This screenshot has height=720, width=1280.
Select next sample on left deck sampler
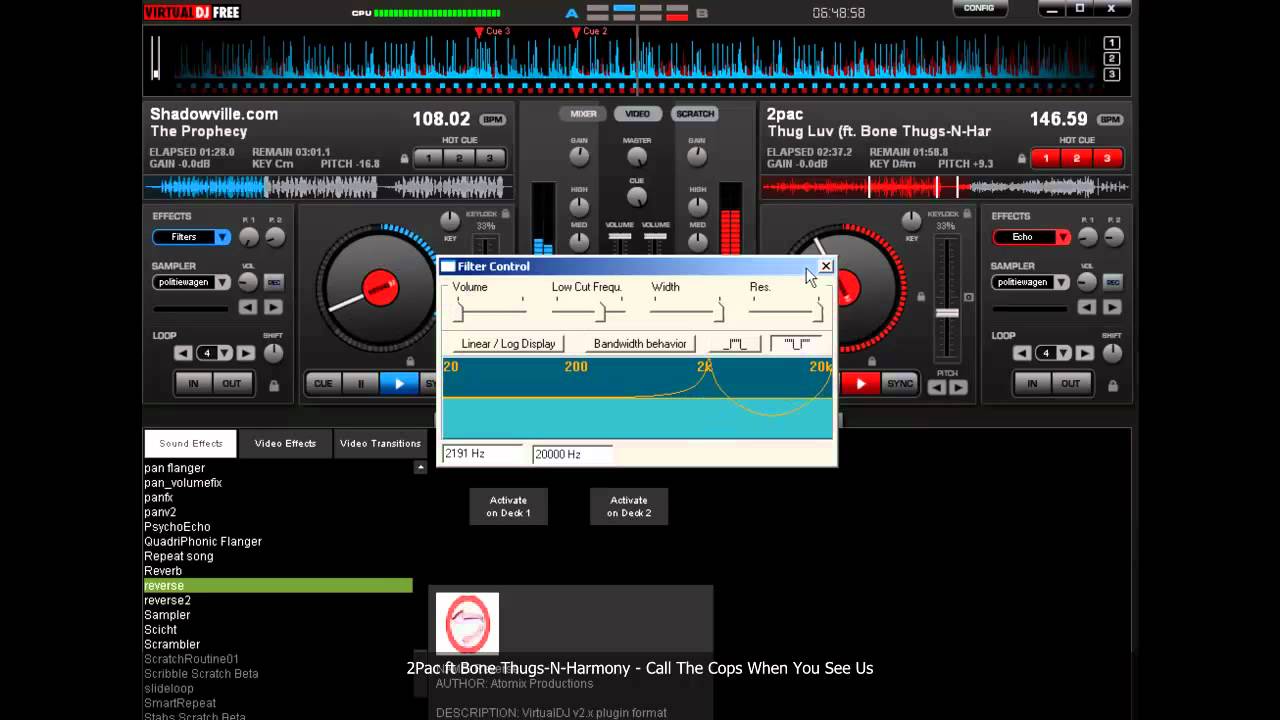tap(272, 307)
